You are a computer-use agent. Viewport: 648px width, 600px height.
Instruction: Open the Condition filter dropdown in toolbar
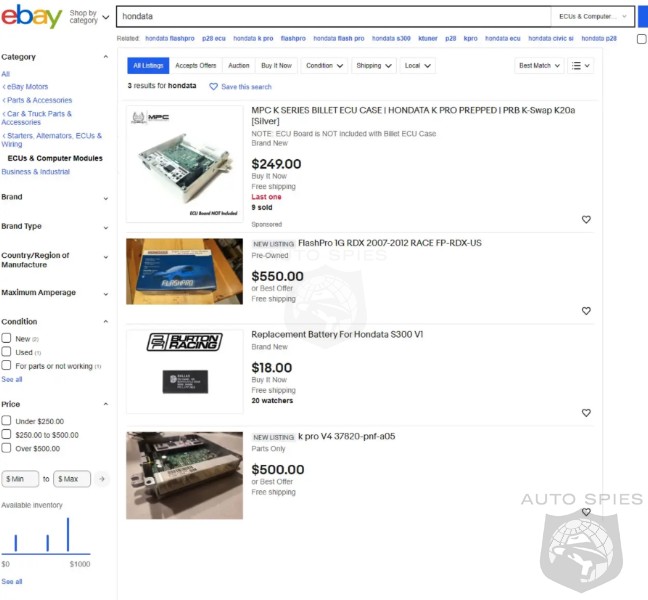pos(324,66)
